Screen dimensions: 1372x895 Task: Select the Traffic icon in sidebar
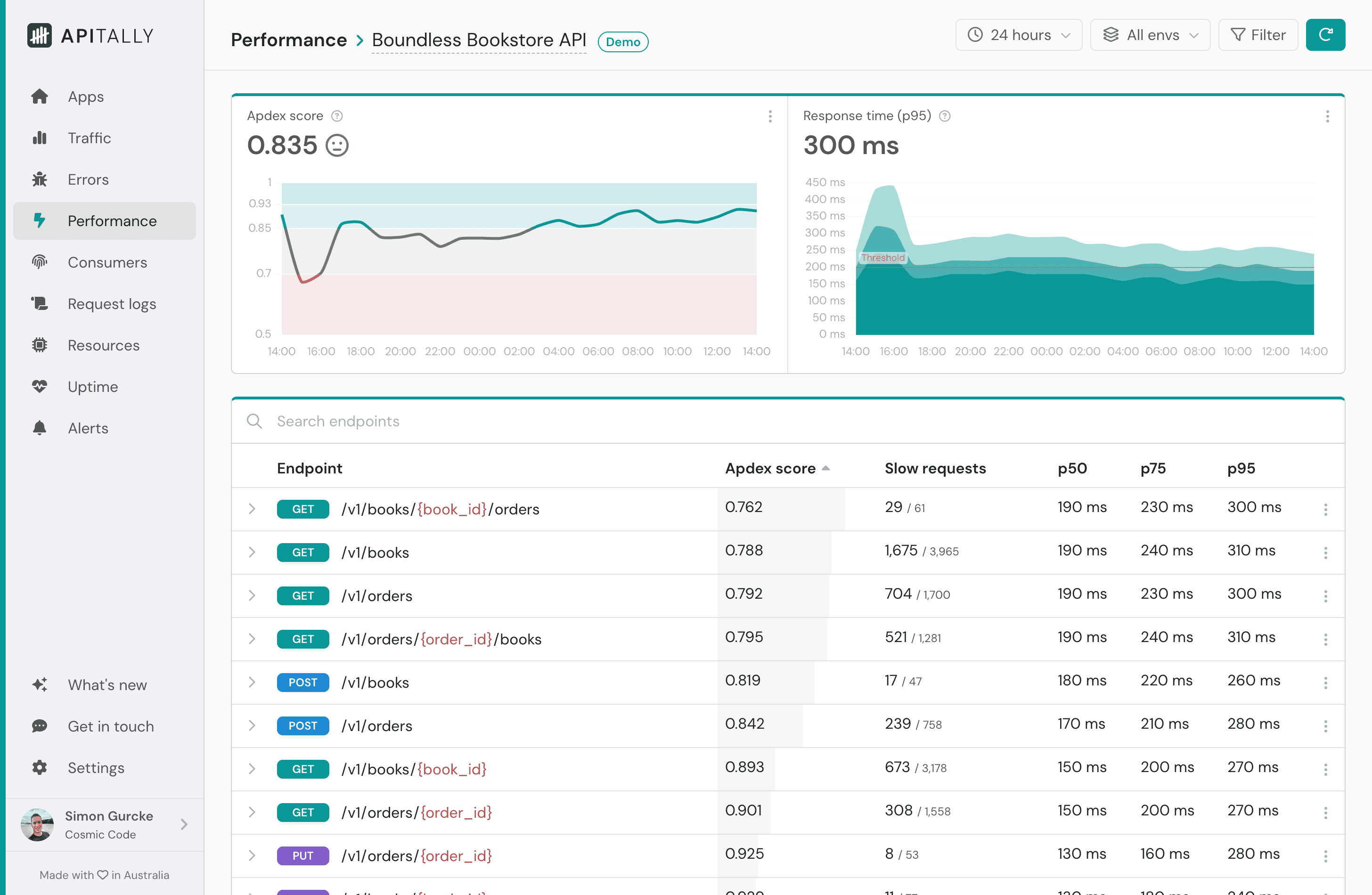click(x=40, y=138)
